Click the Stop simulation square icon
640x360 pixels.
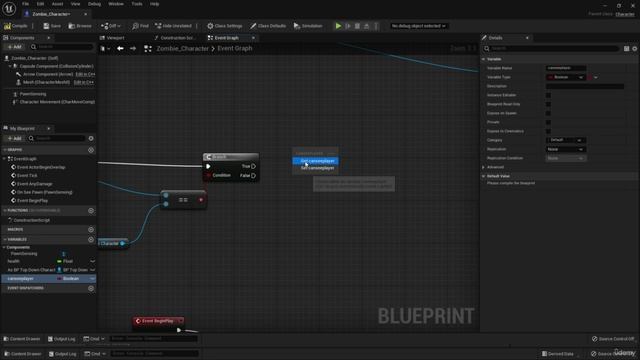tap(357, 26)
